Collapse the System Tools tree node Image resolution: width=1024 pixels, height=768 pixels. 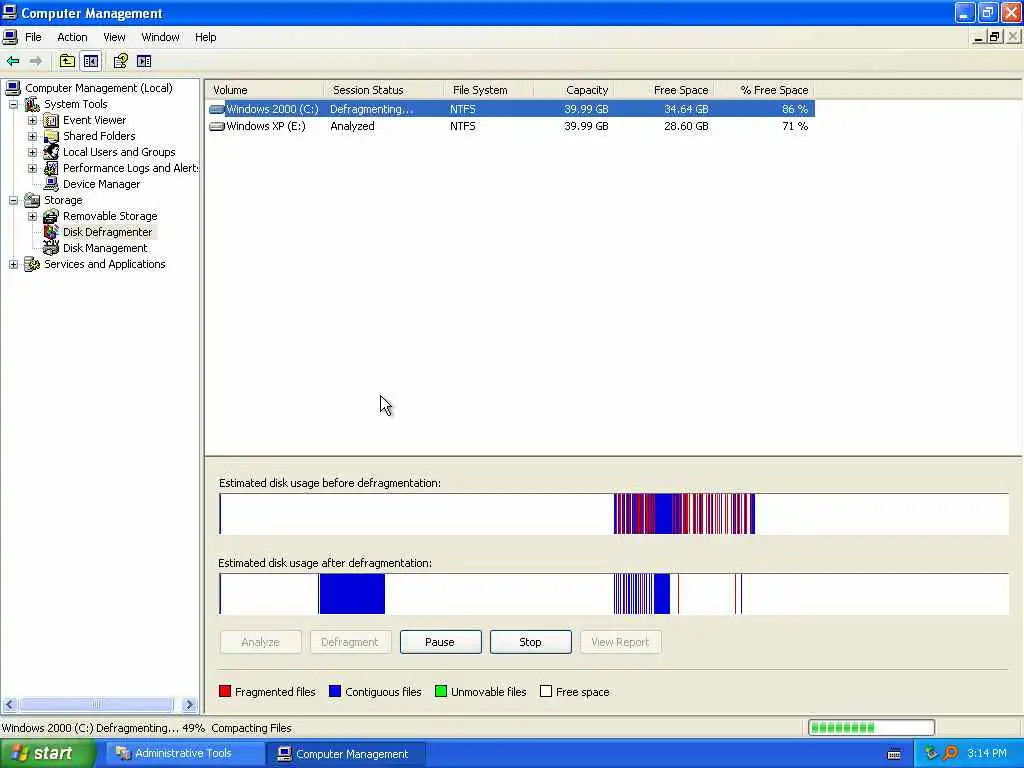click(13, 104)
